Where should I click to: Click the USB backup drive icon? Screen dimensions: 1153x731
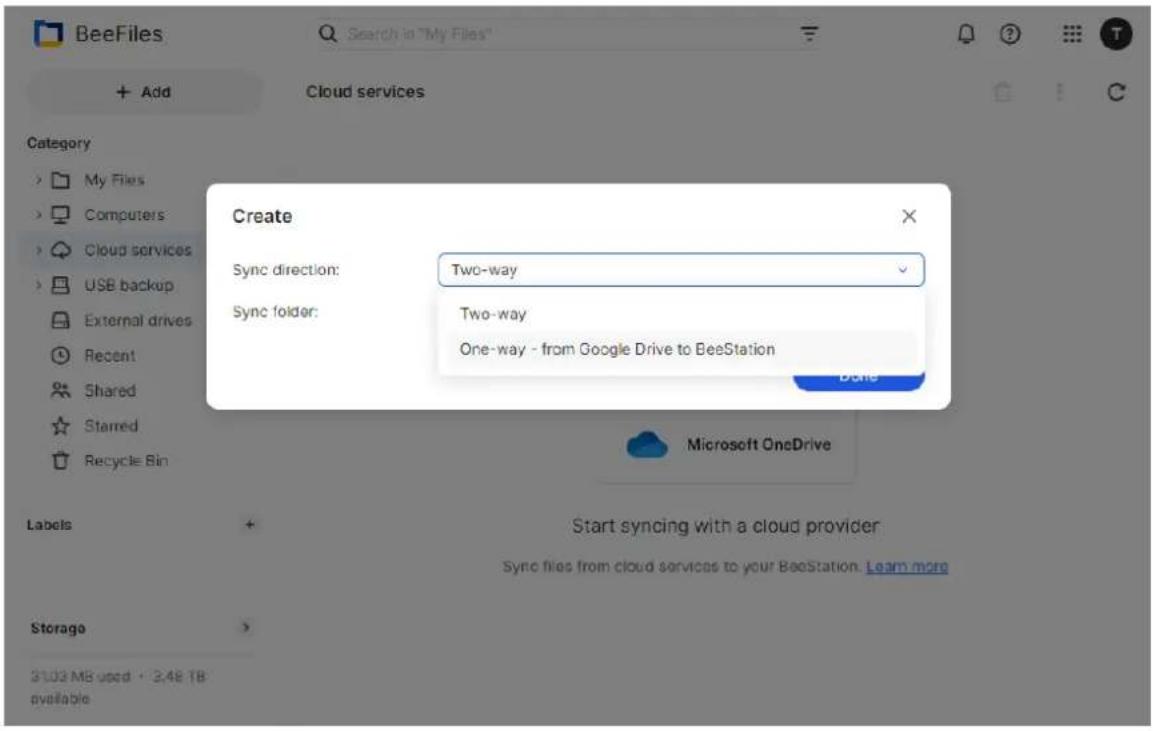pyautogui.click(x=60, y=285)
